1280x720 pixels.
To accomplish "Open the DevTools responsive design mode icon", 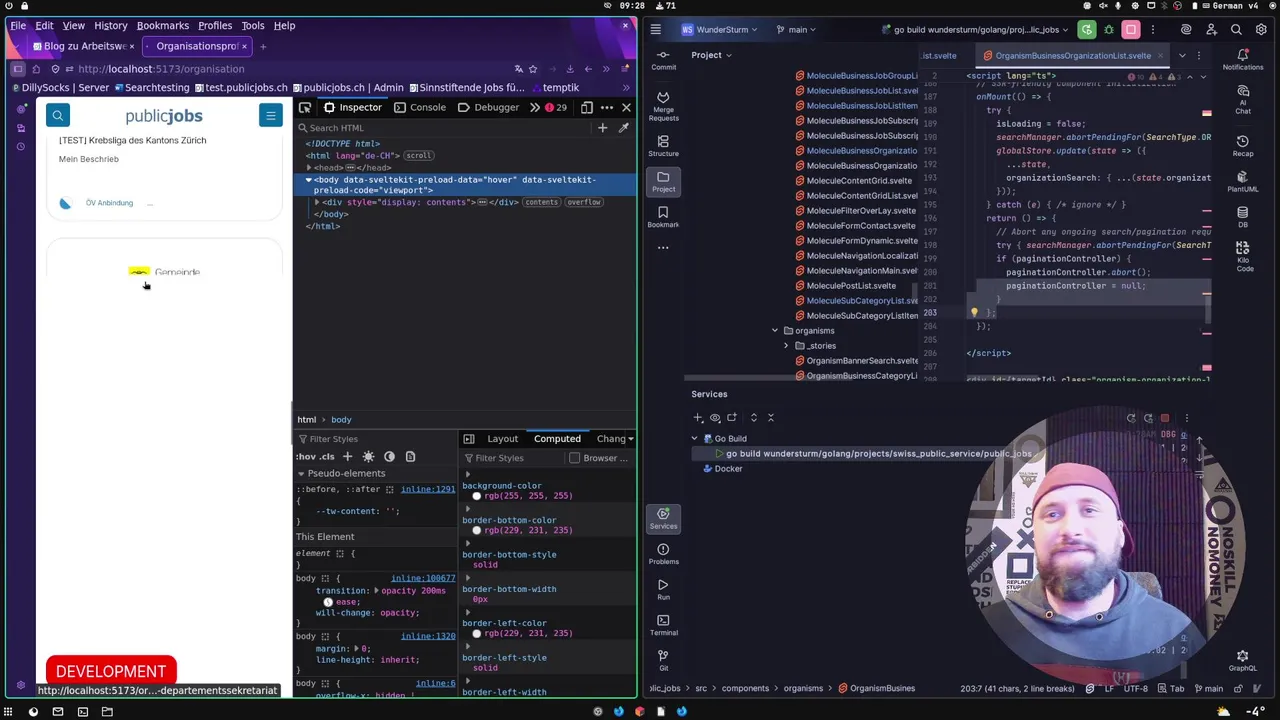I will click(587, 107).
